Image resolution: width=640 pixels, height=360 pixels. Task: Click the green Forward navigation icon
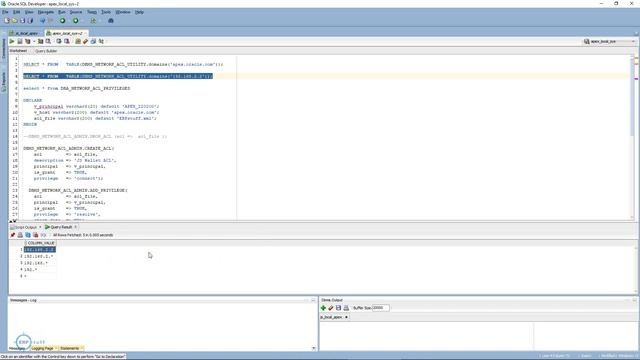[x=76, y=20]
